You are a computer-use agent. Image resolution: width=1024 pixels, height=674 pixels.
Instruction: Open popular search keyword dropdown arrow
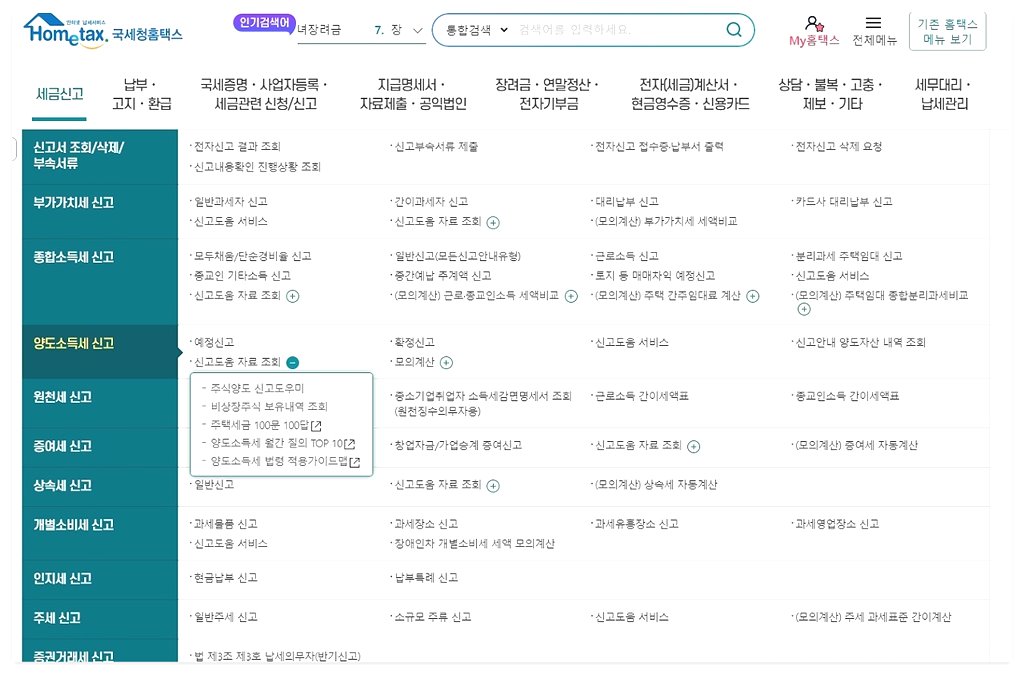(x=418, y=31)
